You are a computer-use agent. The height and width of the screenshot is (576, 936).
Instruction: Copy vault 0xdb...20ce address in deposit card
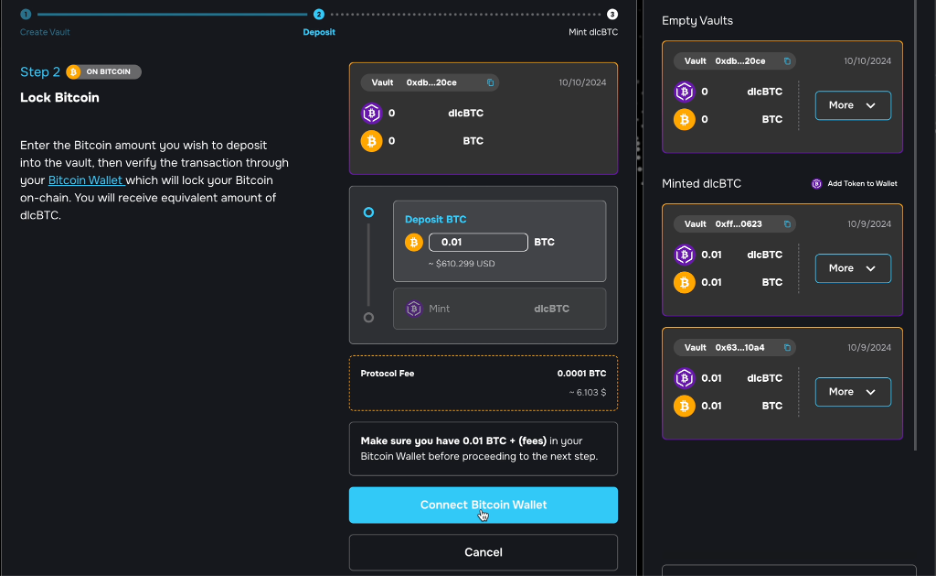[490, 82]
